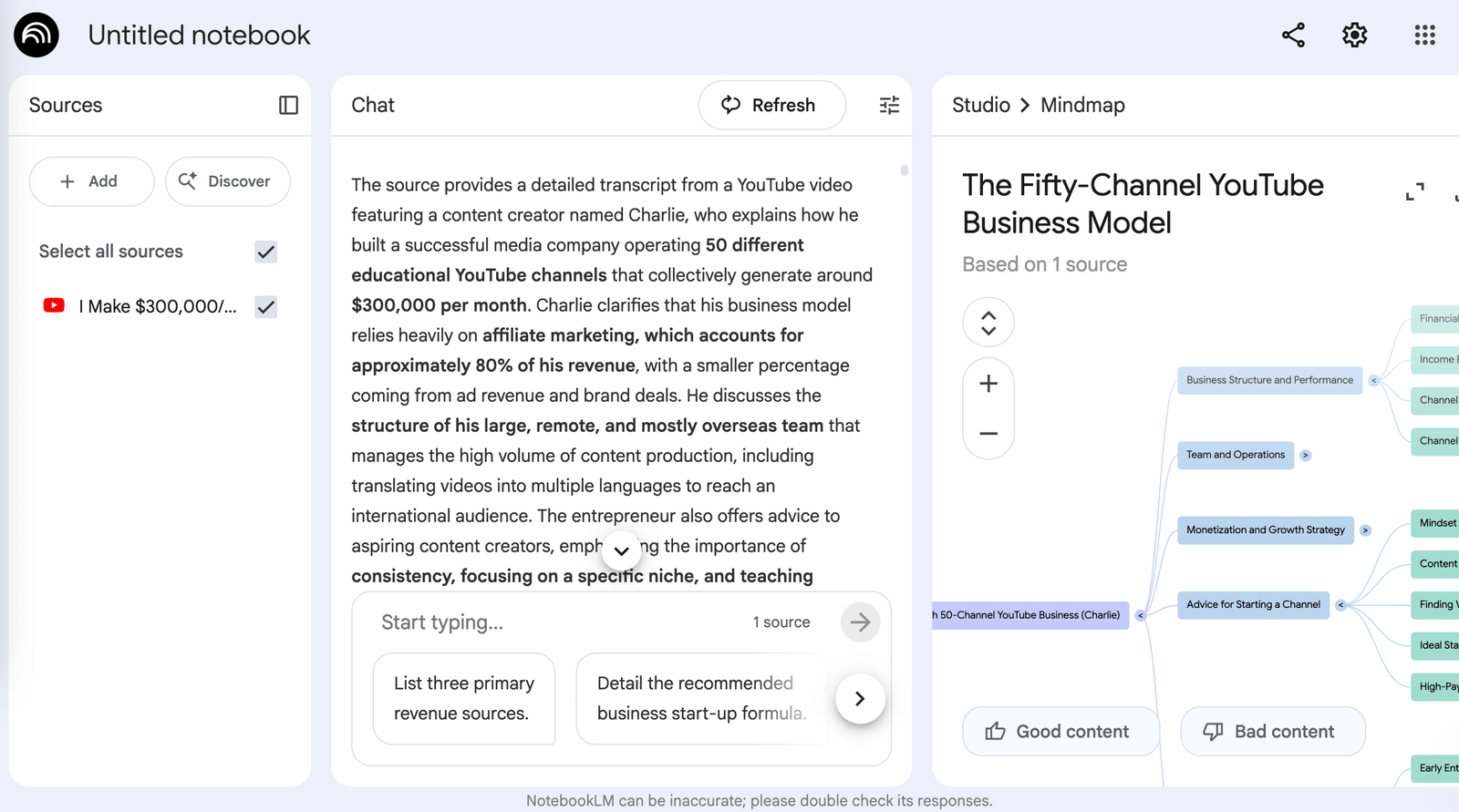Select the Monetization and Growth Strategy node
The image size is (1459, 812).
click(1265, 530)
